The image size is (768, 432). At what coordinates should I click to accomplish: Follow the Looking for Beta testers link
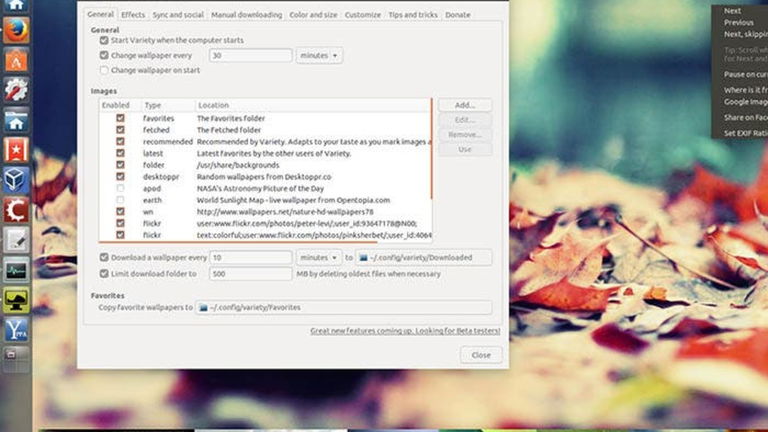click(405, 331)
